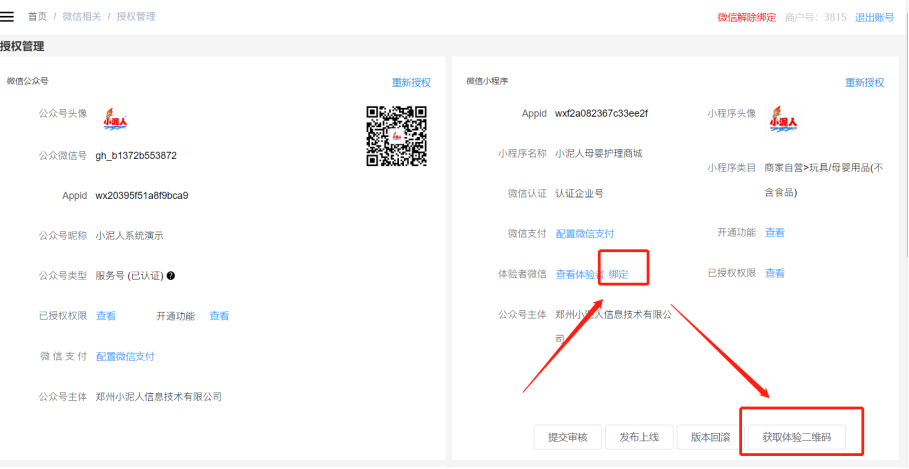This screenshot has height=469, width=909.
Task: Click the mini program avatar logo
Action: pos(783,119)
